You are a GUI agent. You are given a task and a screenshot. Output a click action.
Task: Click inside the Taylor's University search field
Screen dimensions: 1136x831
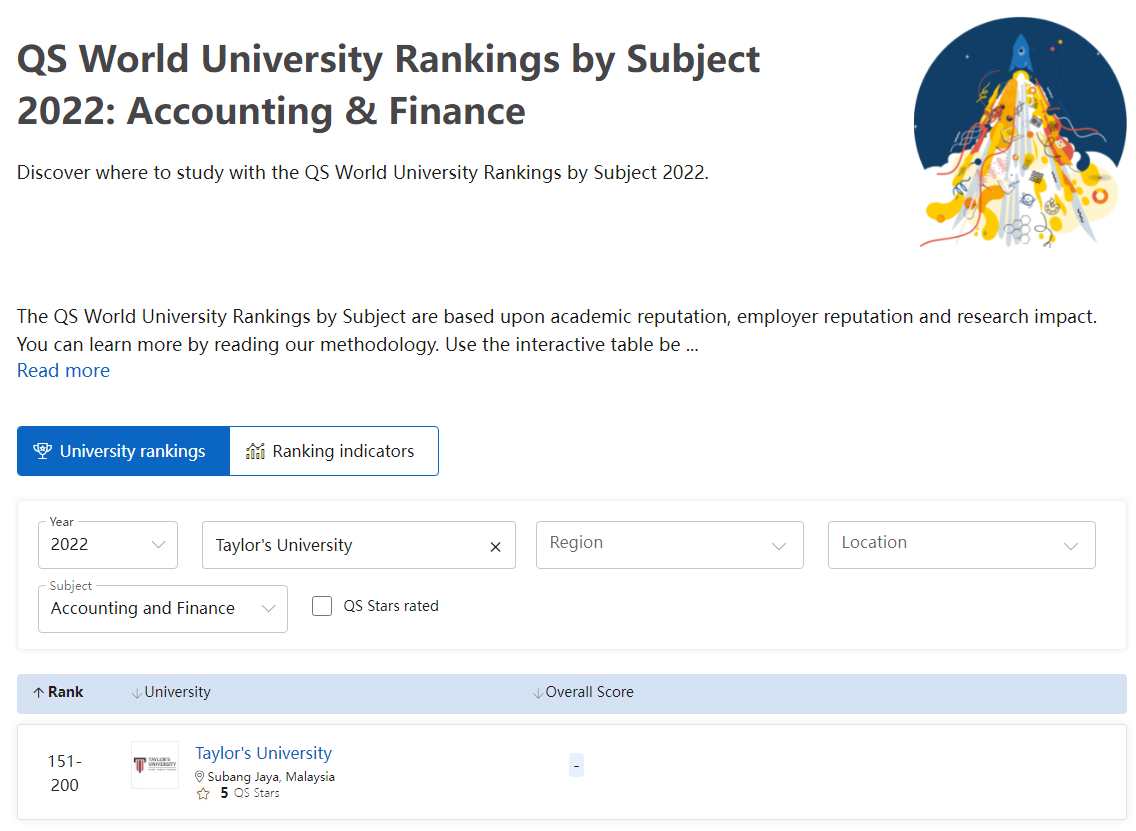(x=344, y=545)
